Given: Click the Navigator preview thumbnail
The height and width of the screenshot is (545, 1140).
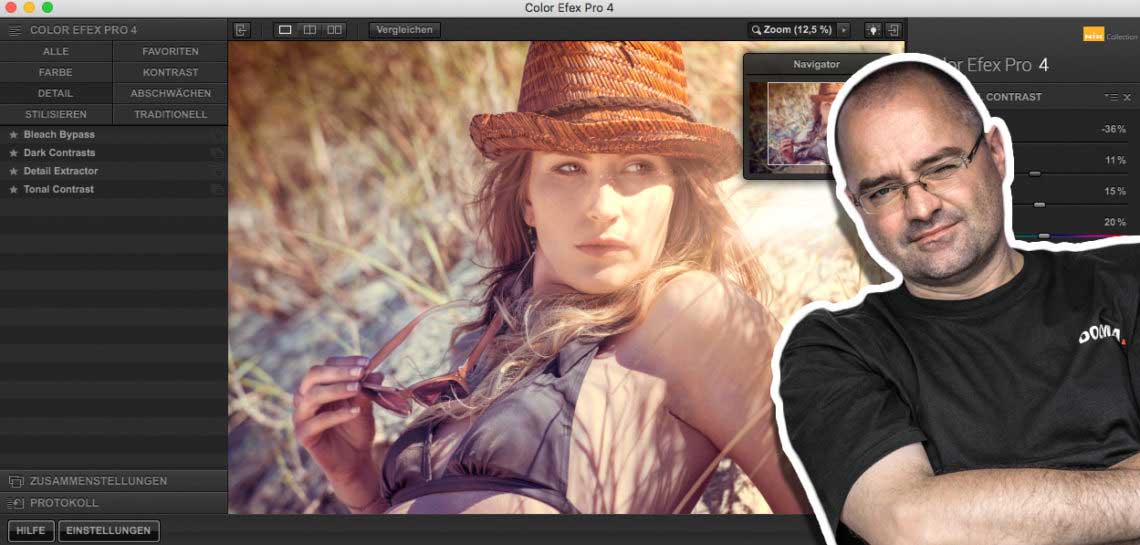Looking at the screenshot, I should (x=792, y=127).
